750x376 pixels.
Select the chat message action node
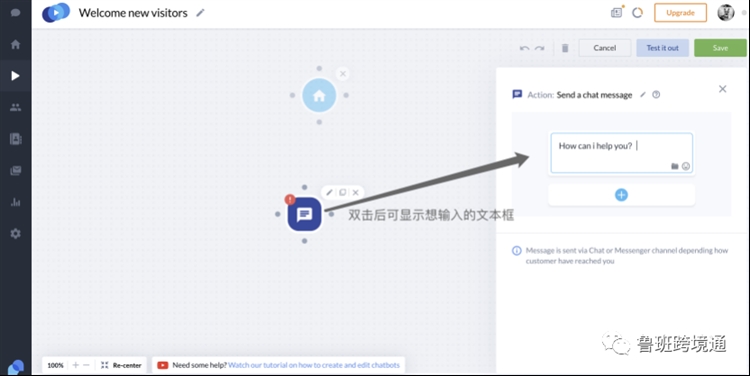coord(304,214)
